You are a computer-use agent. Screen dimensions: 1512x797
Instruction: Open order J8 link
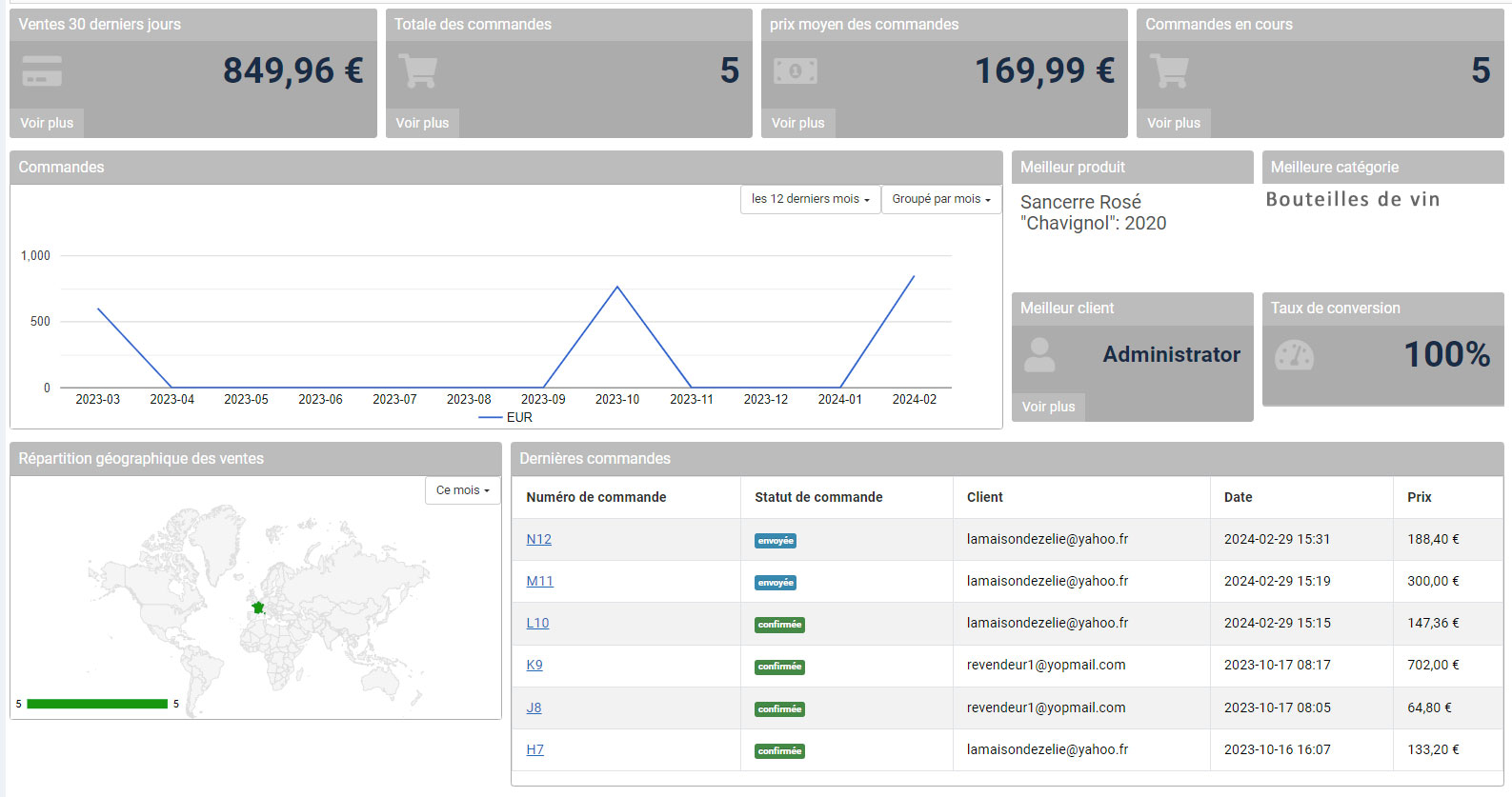click(x=534, y=707)
